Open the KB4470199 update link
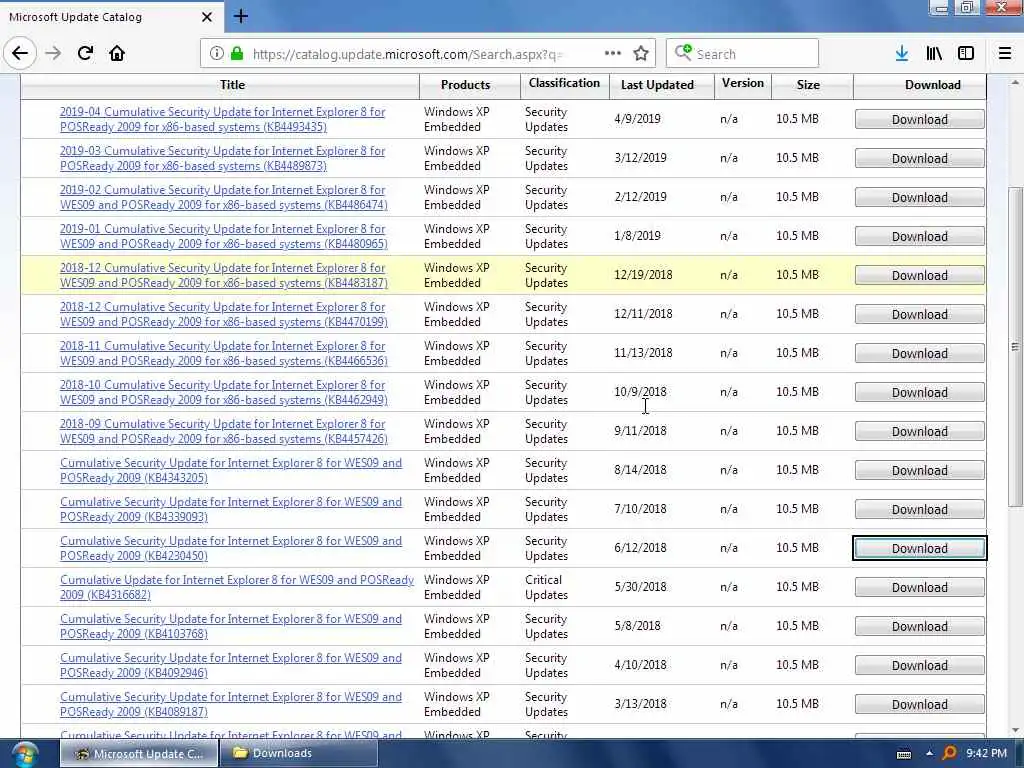Screen dimensions: 1024x768 coord(224,314)
